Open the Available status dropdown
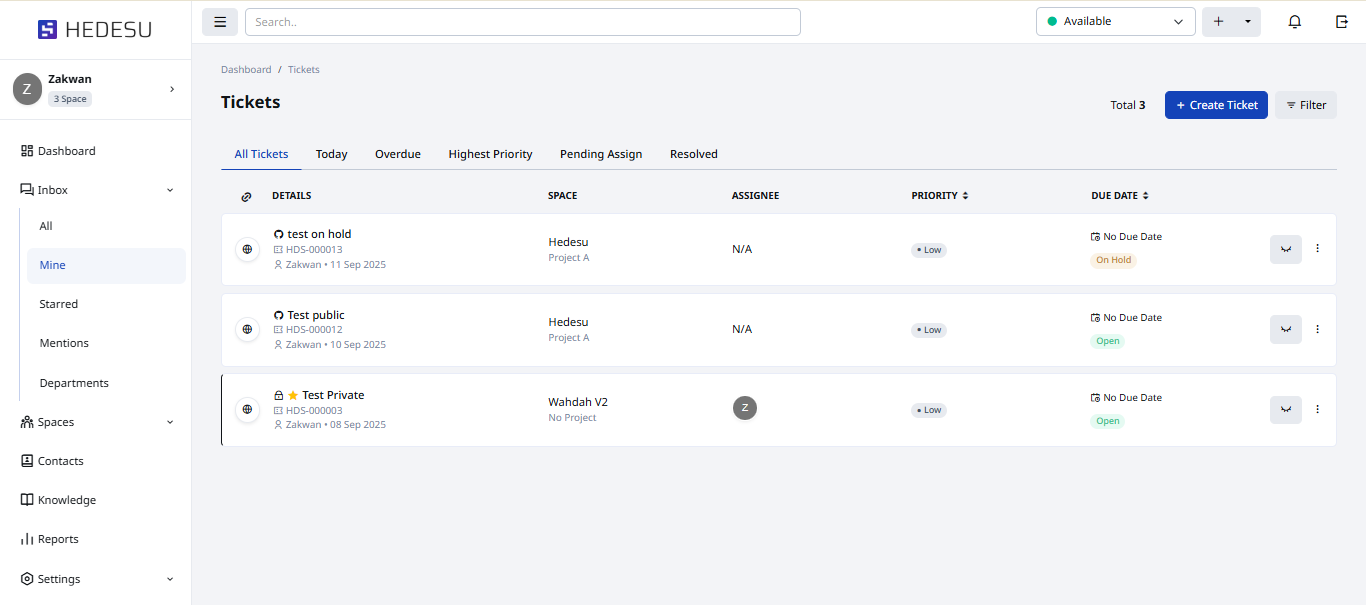 click(1115, 22)
